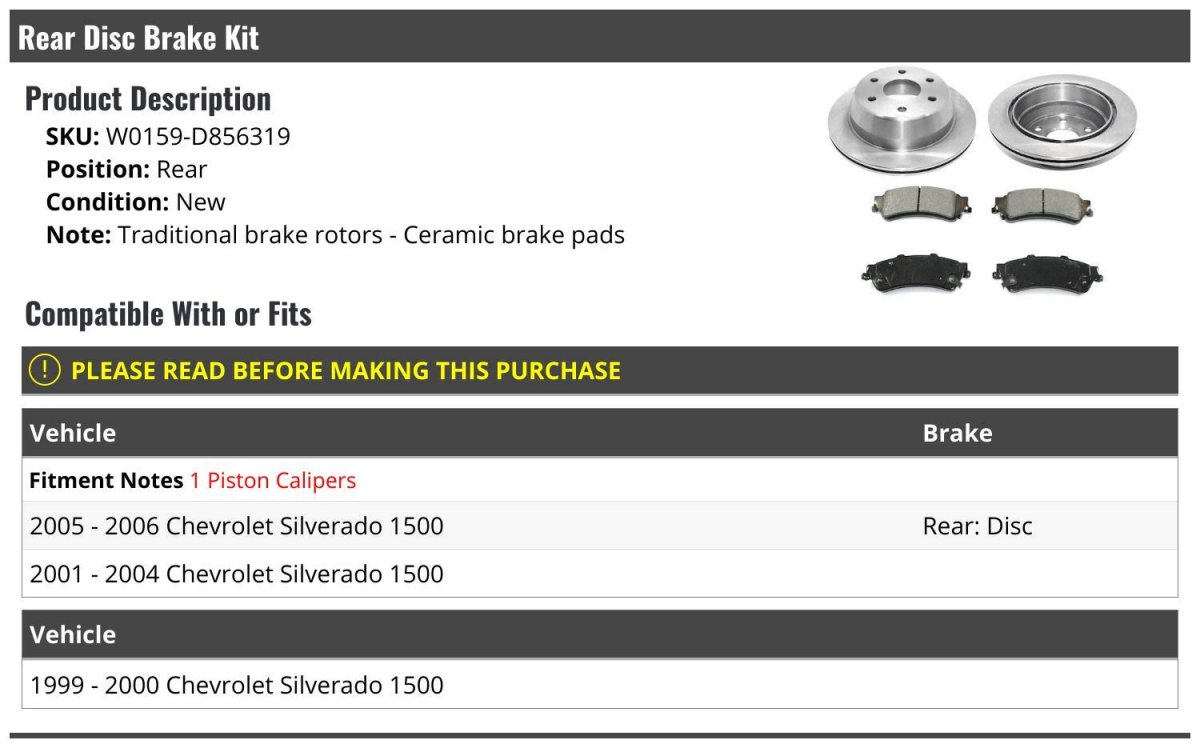Select the upper-left ceramic brake pad image

pos(915,204)
